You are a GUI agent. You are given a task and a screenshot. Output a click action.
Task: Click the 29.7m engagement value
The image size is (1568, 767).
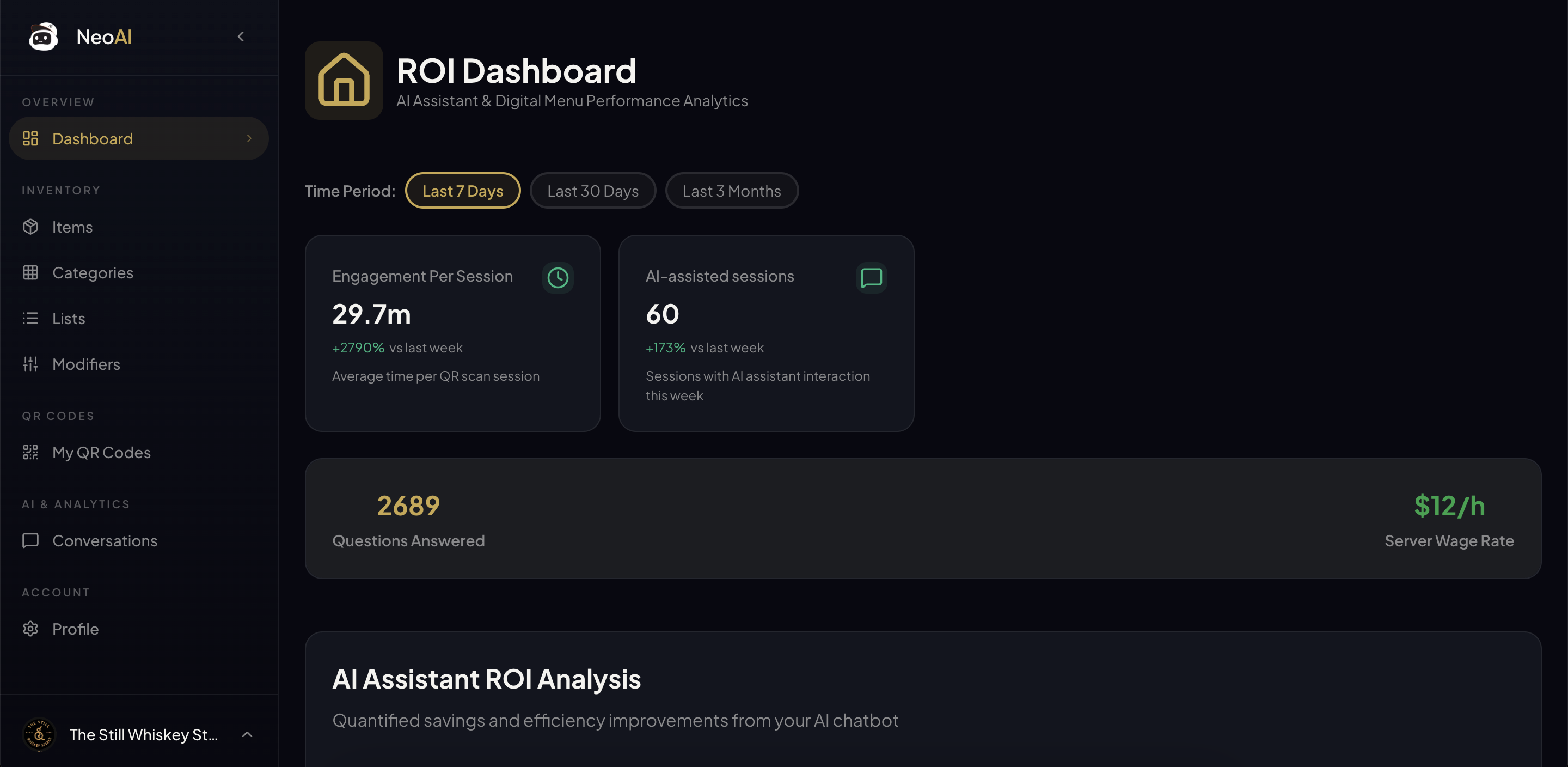coord(371,314)
